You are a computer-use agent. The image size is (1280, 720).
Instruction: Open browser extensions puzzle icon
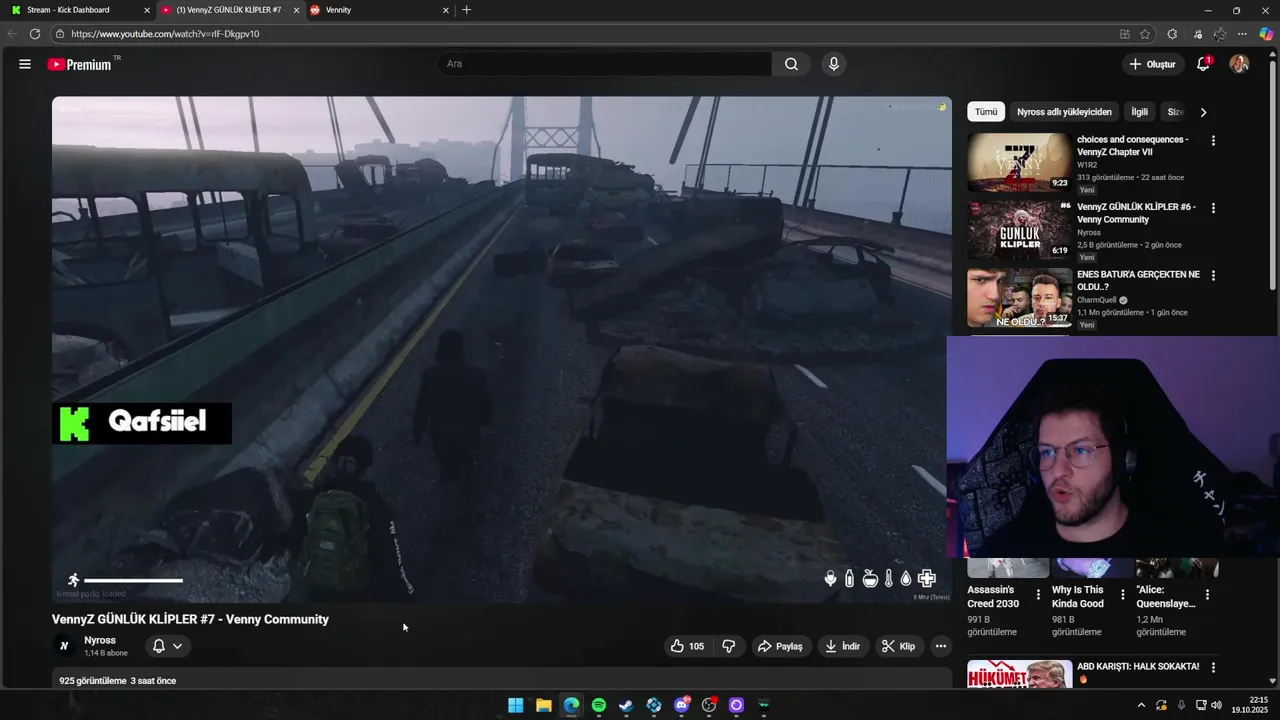click(1172, 34)
